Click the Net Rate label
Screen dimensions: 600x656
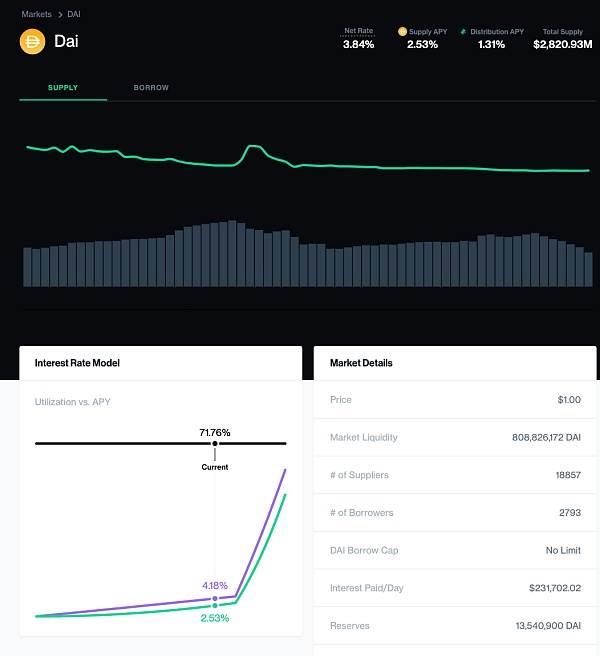359,31
